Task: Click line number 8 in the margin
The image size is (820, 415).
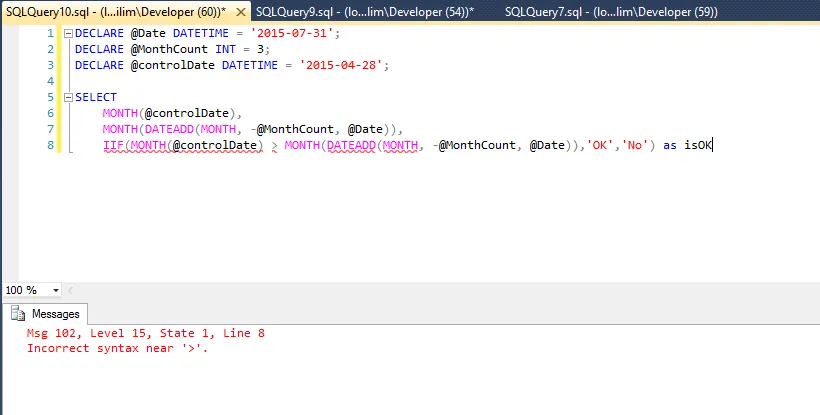Action: 50,145
